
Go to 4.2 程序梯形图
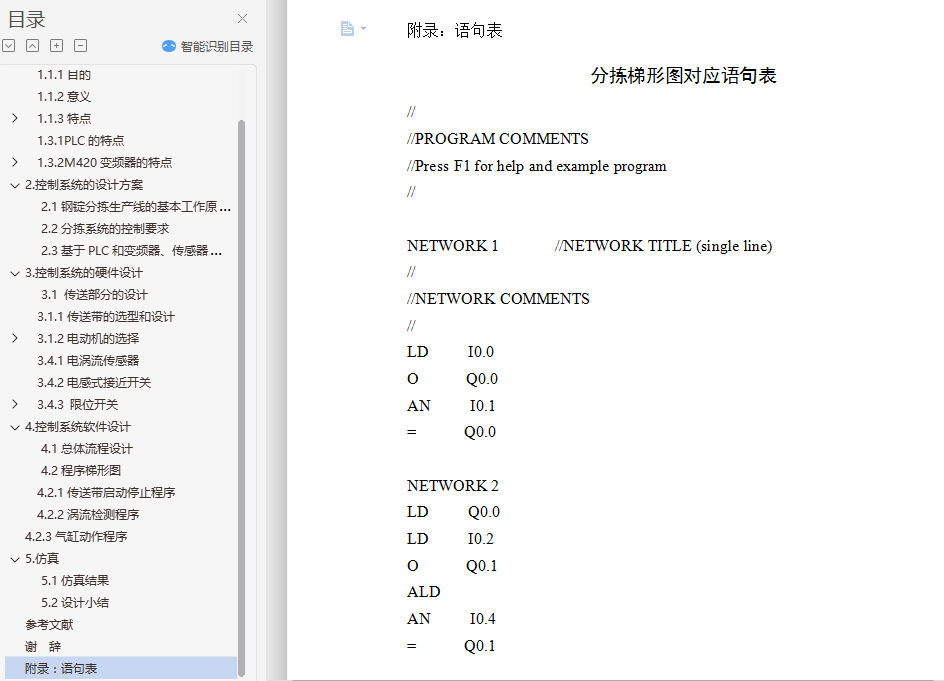click(81, 470)
